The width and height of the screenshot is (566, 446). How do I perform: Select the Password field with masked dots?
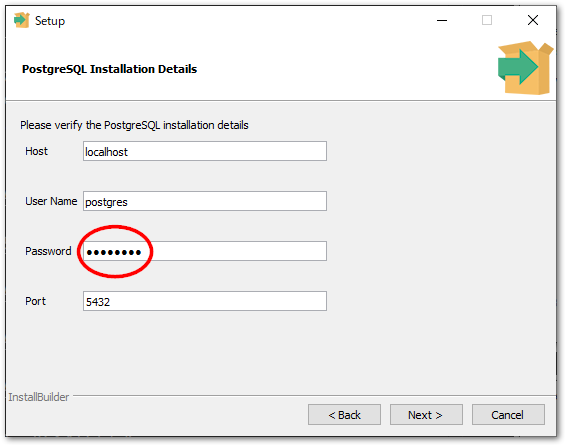coord(205,251)
